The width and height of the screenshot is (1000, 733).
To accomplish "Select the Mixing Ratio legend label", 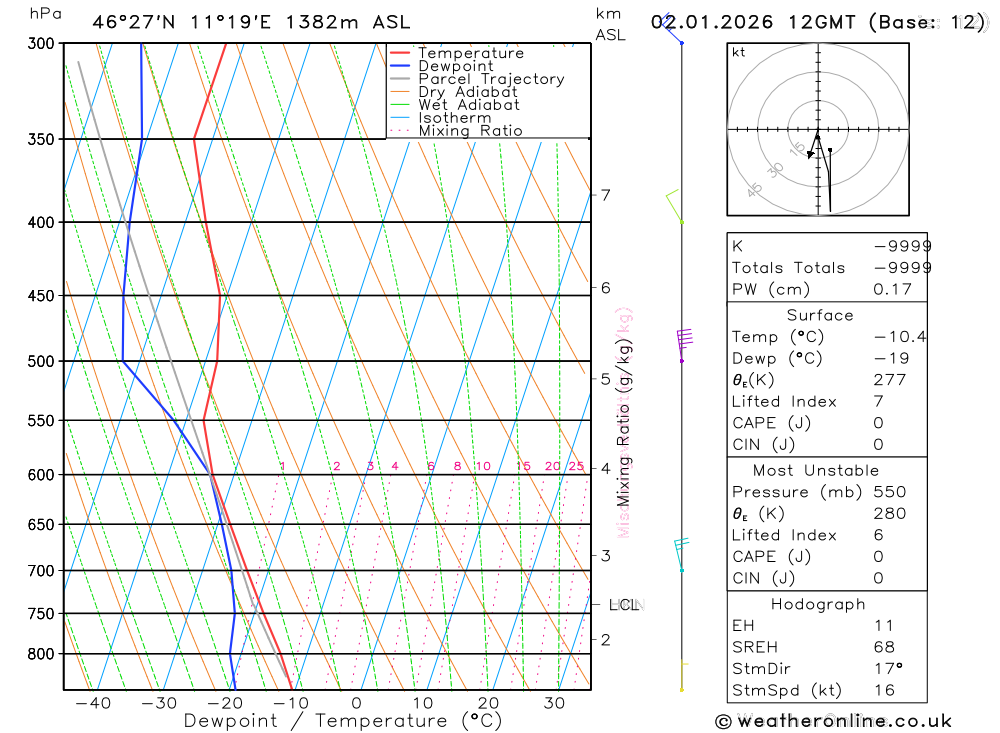I will [x=470, y=131].
